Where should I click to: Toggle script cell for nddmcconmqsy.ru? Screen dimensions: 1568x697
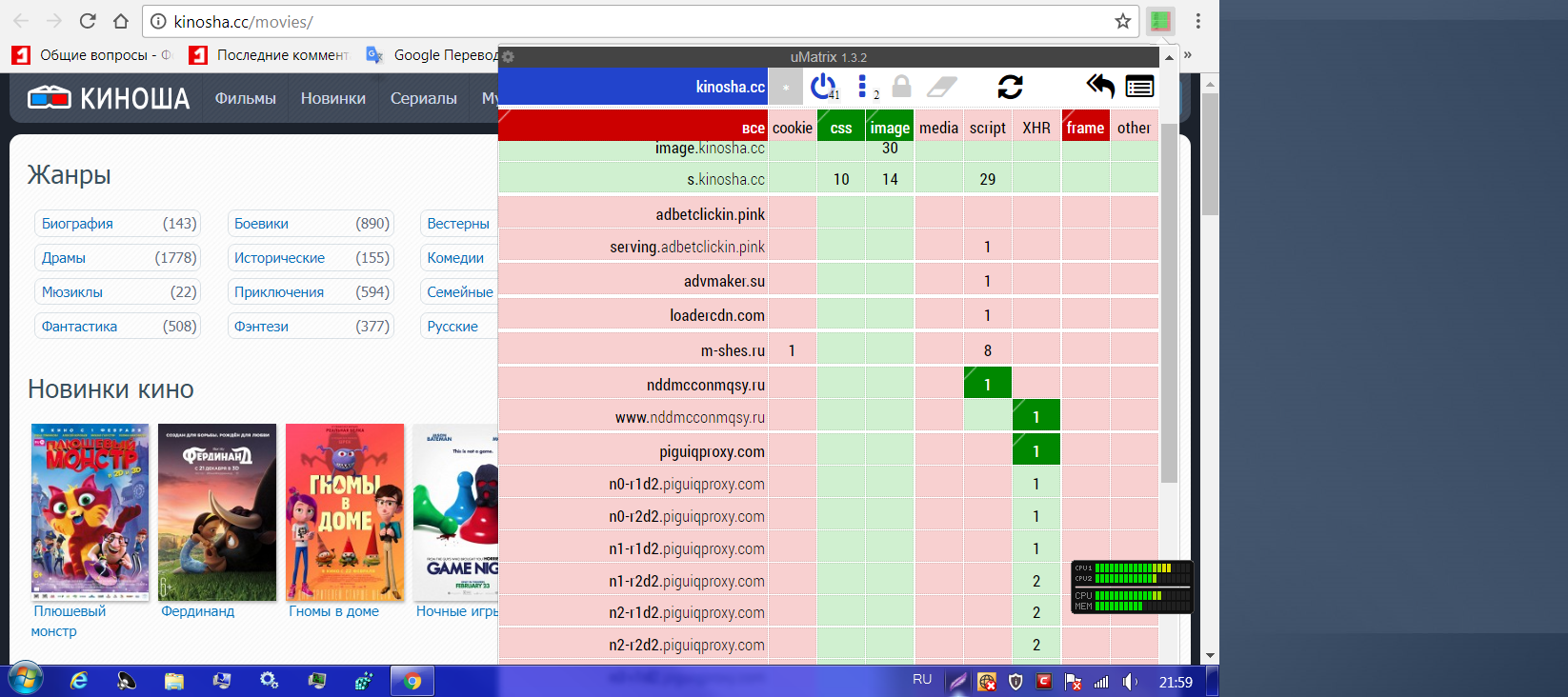(988, 385)
